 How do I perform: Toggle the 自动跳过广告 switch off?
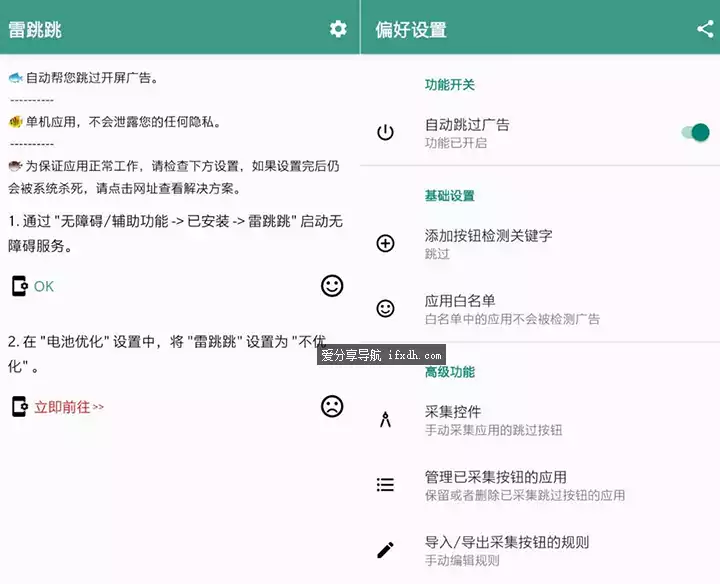click(696, 133)
